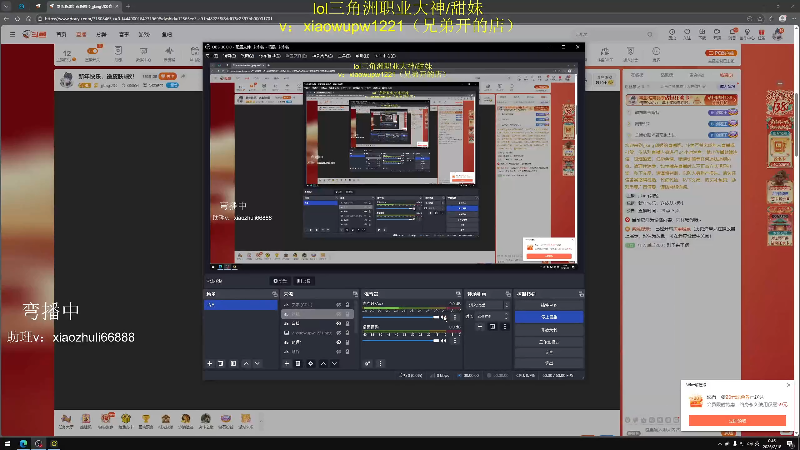This screenshot has height=450, width=800.
Task: Select the highlighted orange nav tab on site header
Action: pos(81,35)
